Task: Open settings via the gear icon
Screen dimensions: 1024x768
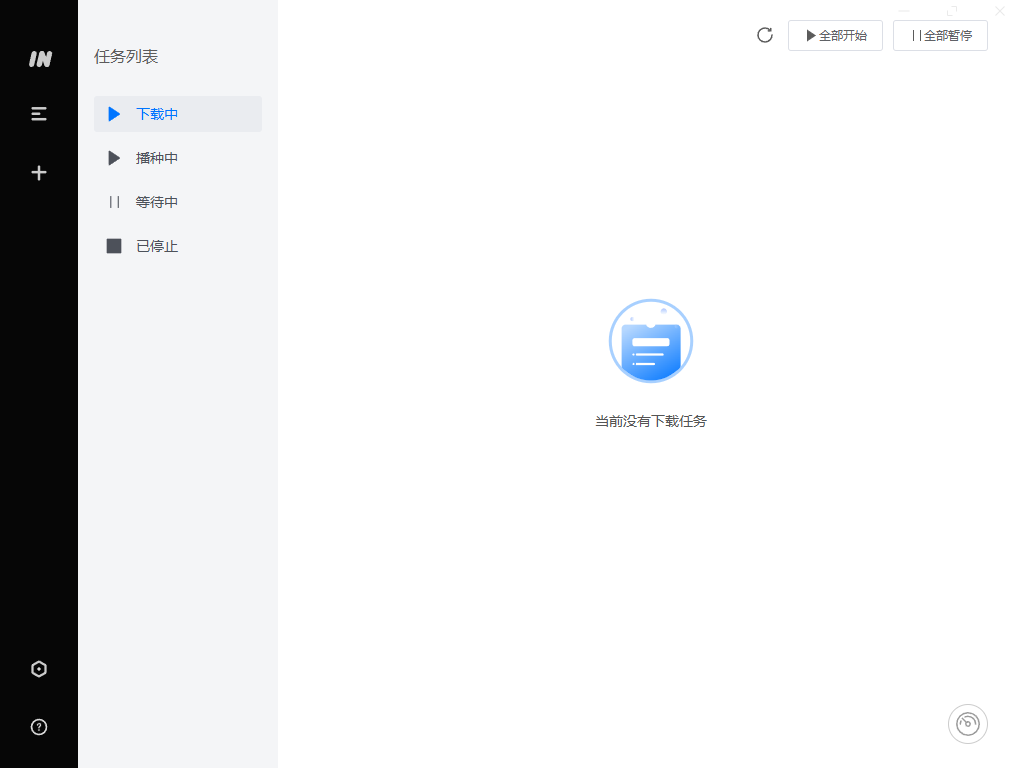Action: (39, 669)
